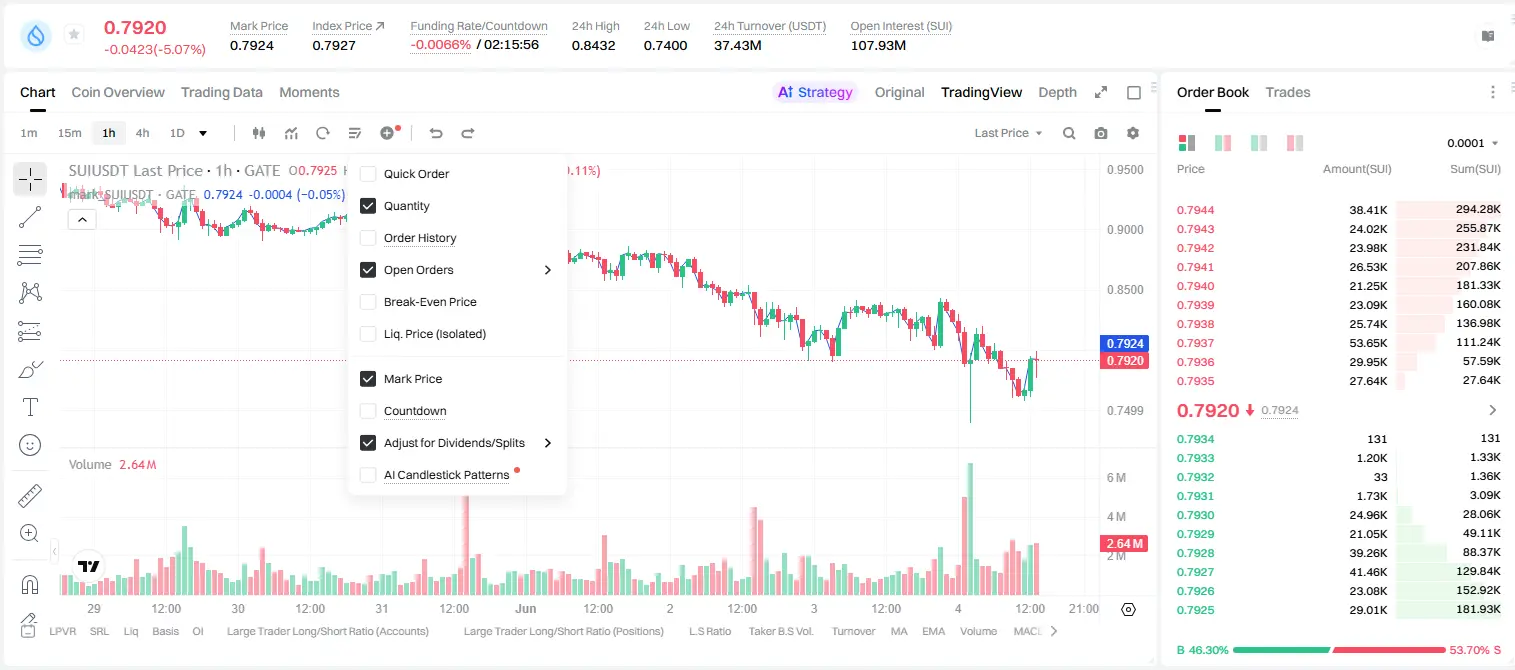1515x670 pixels.
Task: Enable the Quick Order checkbox
Action: [x=368, y=174]
